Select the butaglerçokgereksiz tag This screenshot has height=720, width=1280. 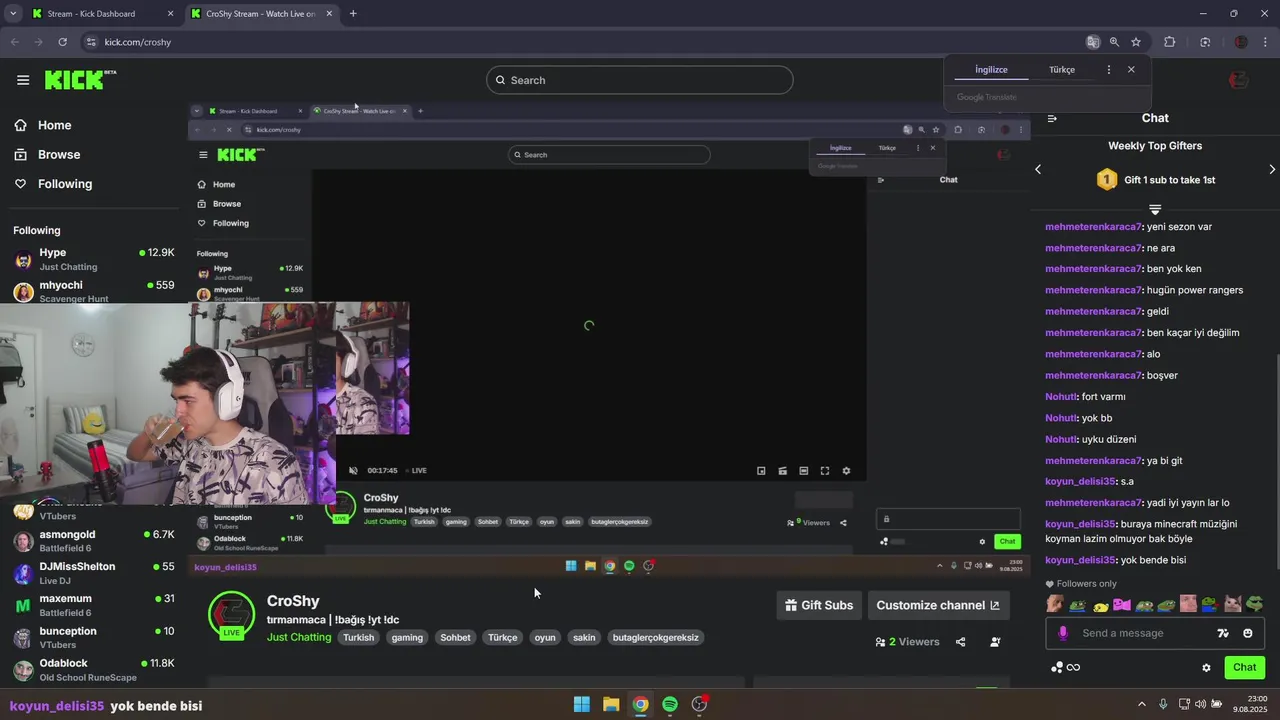coord(656,637)
